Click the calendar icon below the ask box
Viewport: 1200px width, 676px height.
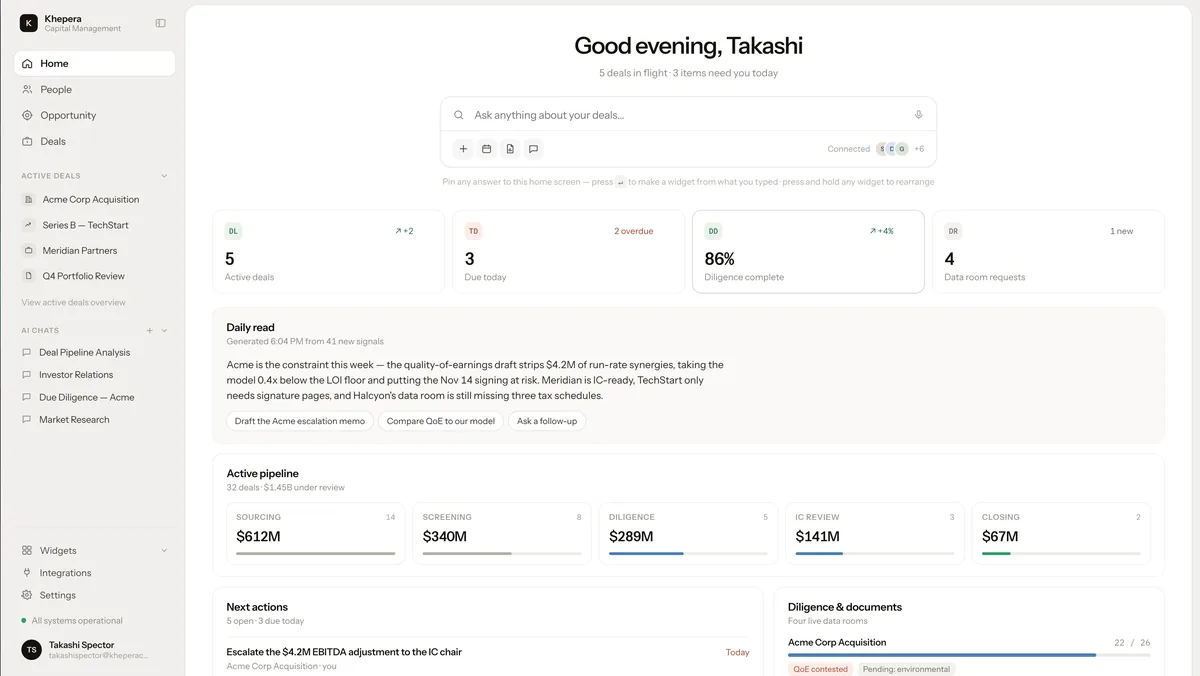(x=487, y=149)
